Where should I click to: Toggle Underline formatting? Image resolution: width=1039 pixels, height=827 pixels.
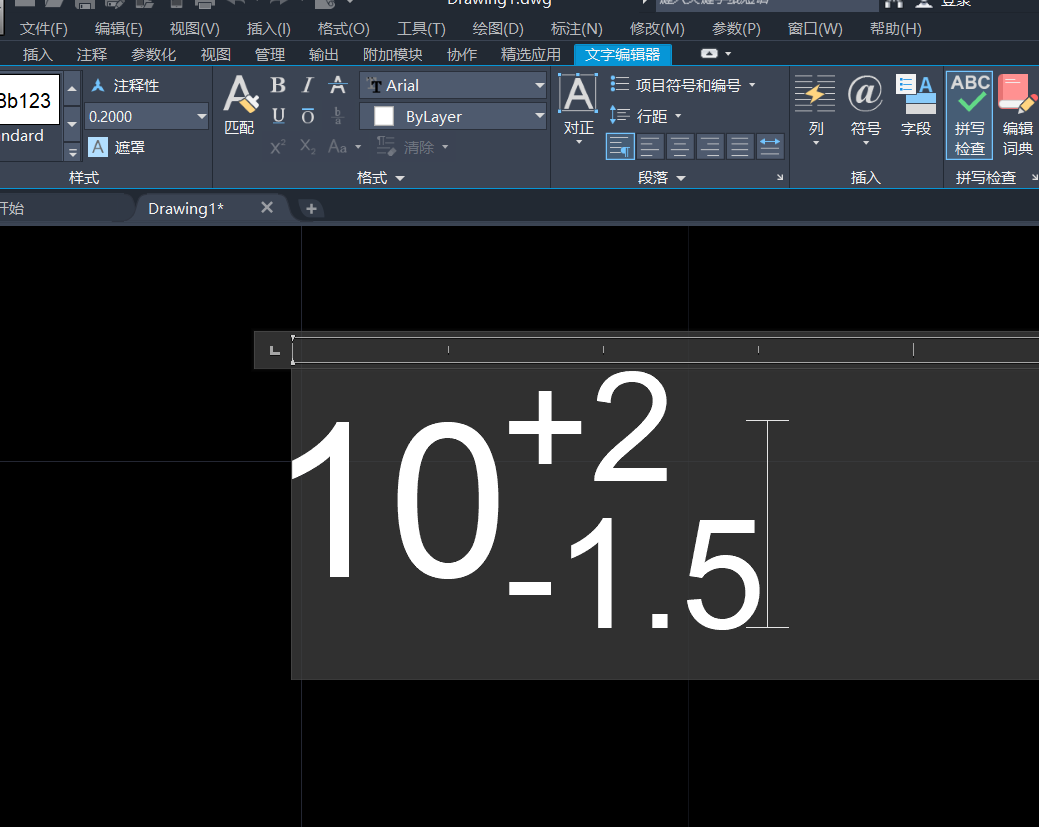click(x=278, y=116)
